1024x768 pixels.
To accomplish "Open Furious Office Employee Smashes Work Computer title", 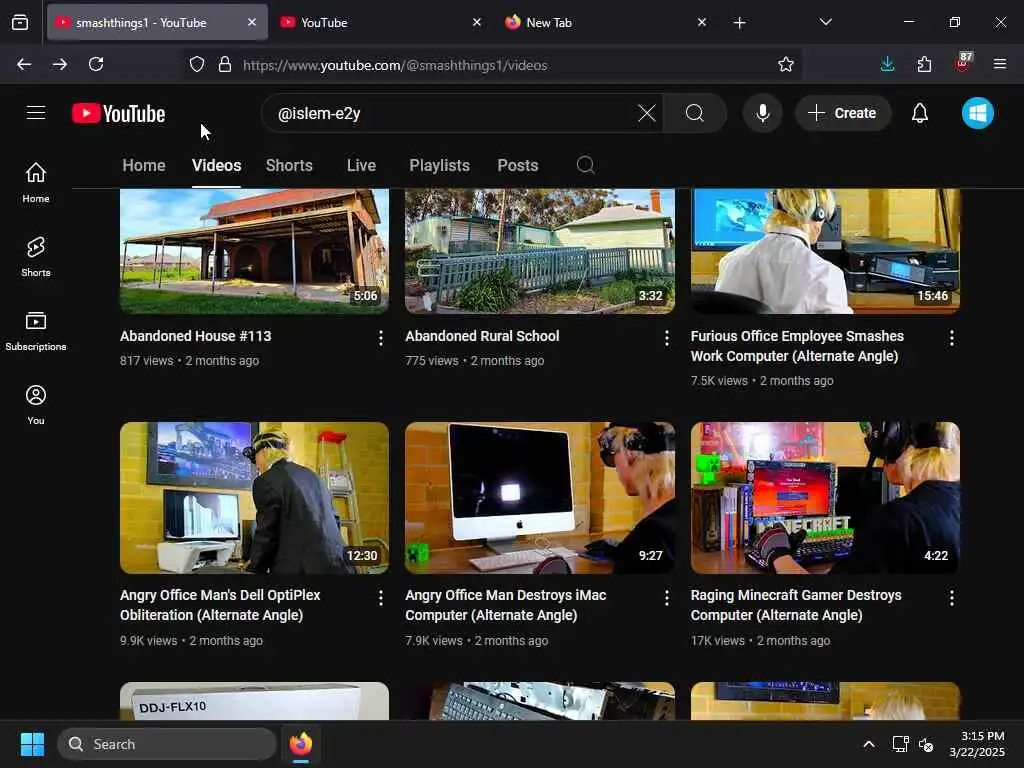I will [x=797, y=346].
